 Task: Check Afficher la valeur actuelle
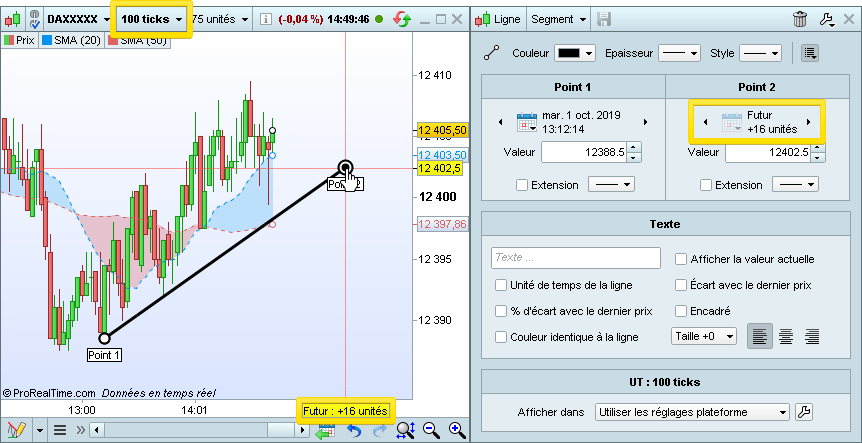click(681, 259)
